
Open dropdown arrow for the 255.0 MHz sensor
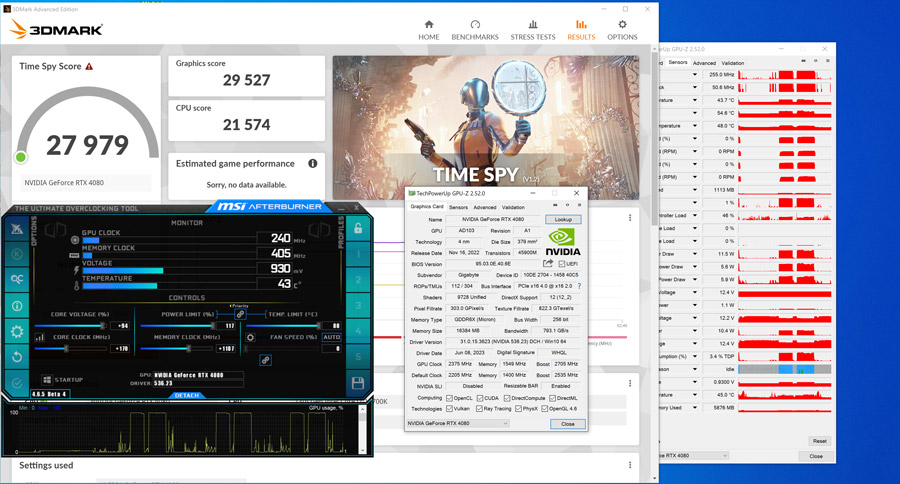(695, 75)
